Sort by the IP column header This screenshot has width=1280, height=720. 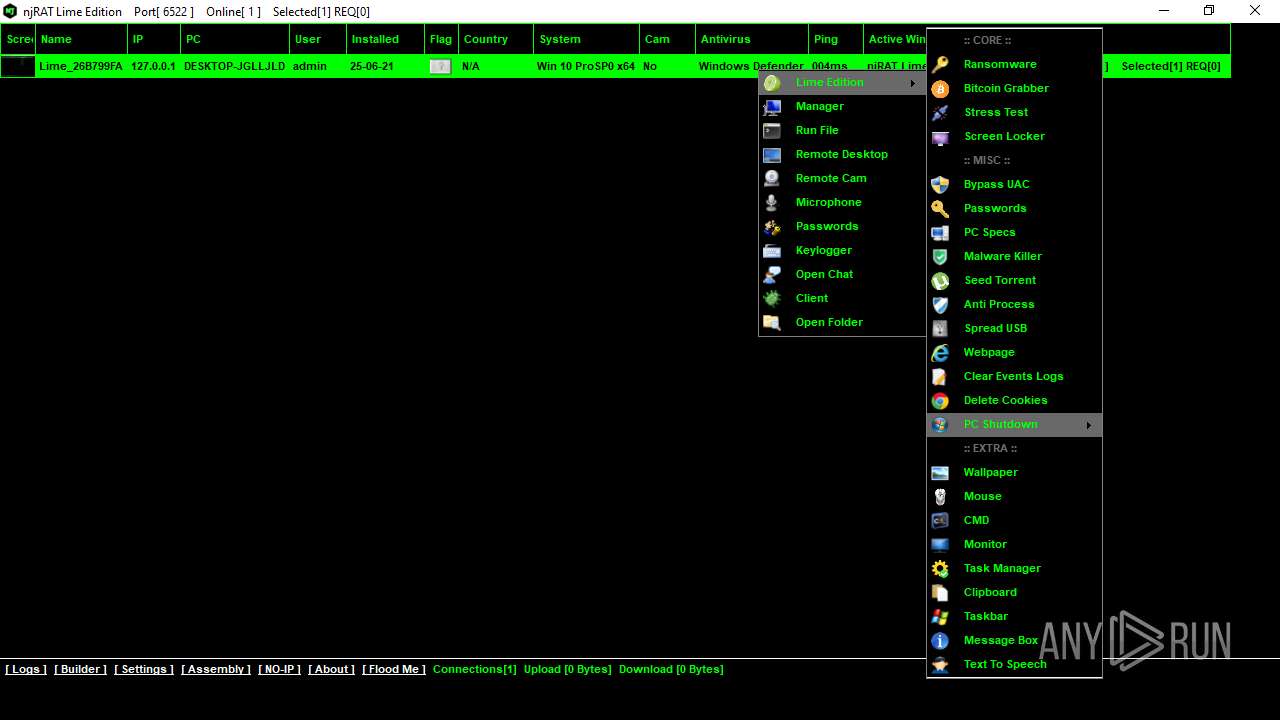tap(154, 39)
